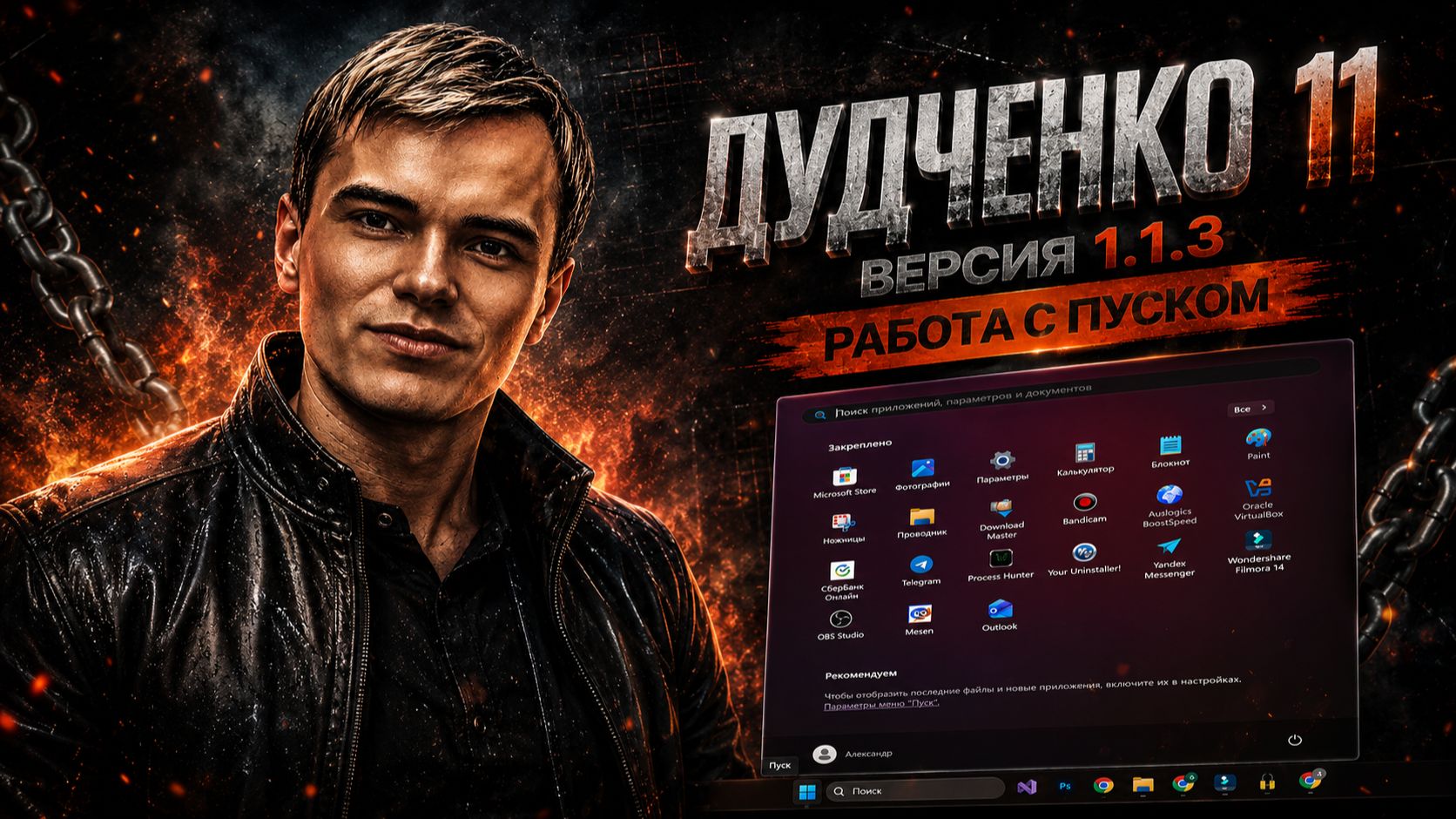This screenshot has height=819, width=1456.
Task: Click the power button in Start menu
Action: pyautogui.click(x=1295, y=740)
